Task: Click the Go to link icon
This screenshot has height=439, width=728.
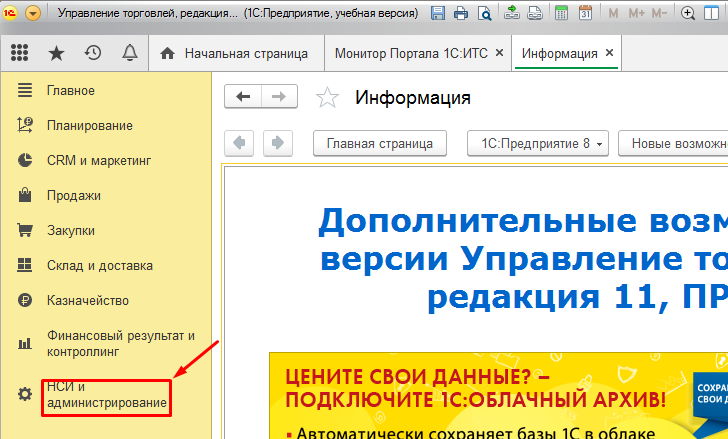Action: 535,13
